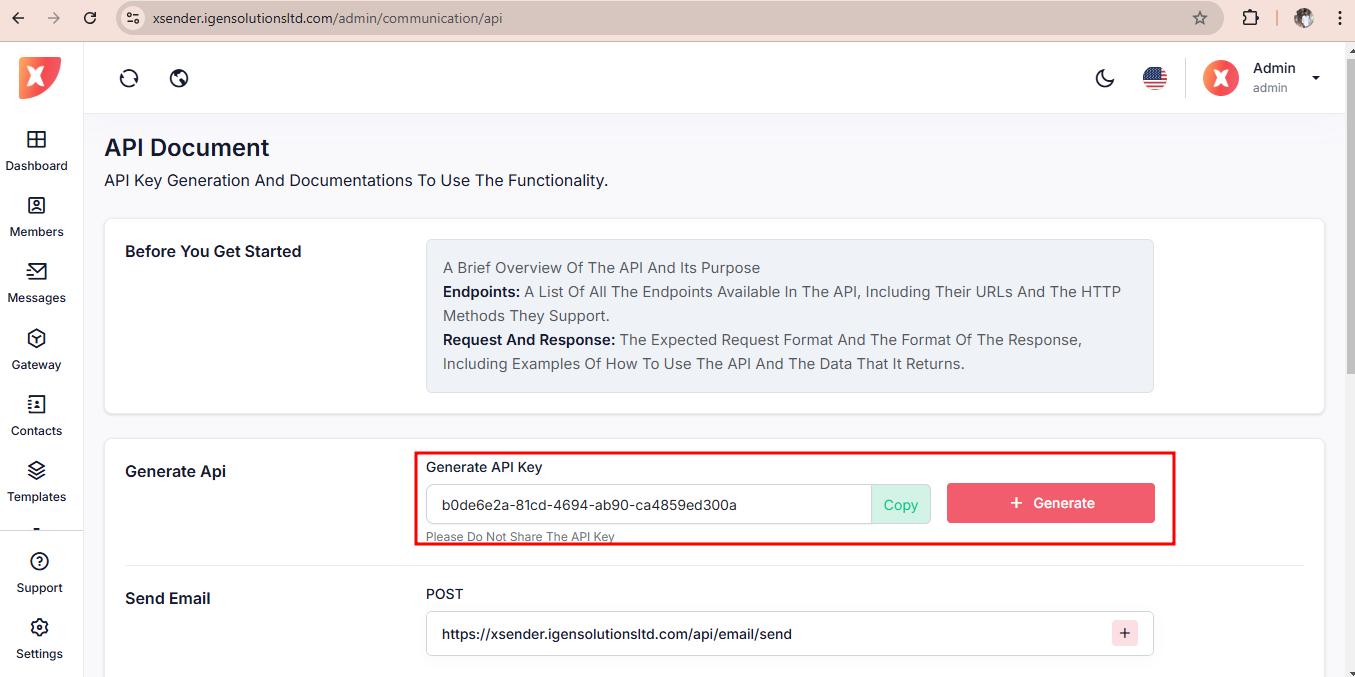Copy the generated API key
This screenshot has height=677, width=1355.
tap(900, 505)
